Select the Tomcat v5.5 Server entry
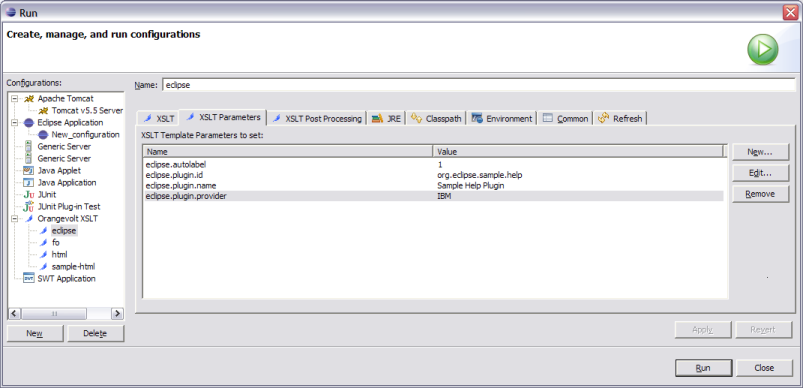803x388 pixels. point(87,111)
